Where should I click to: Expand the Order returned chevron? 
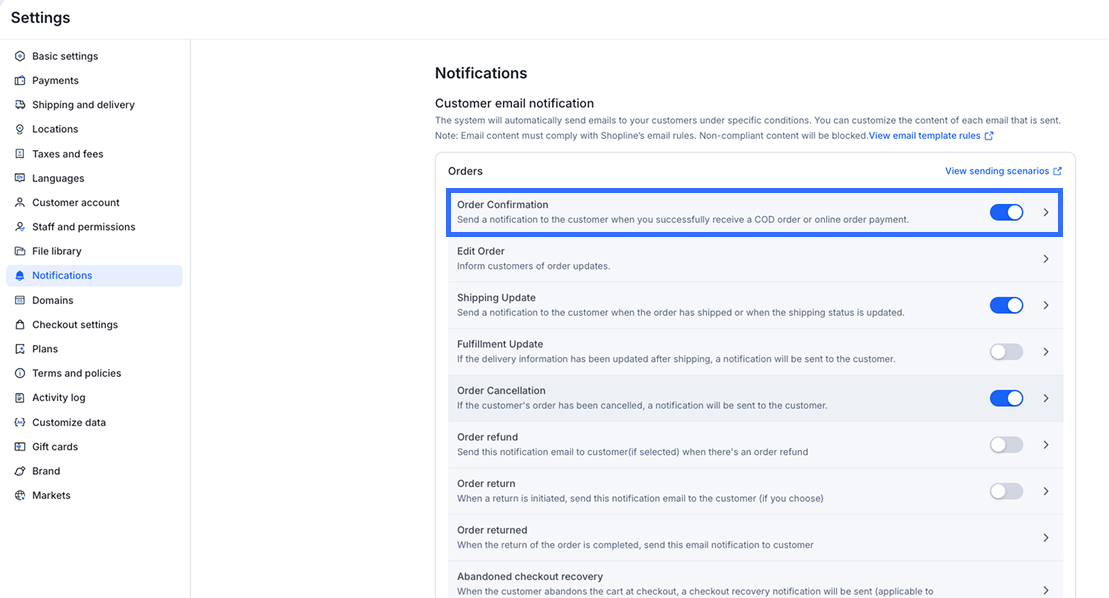click(x=1046, y=538)
